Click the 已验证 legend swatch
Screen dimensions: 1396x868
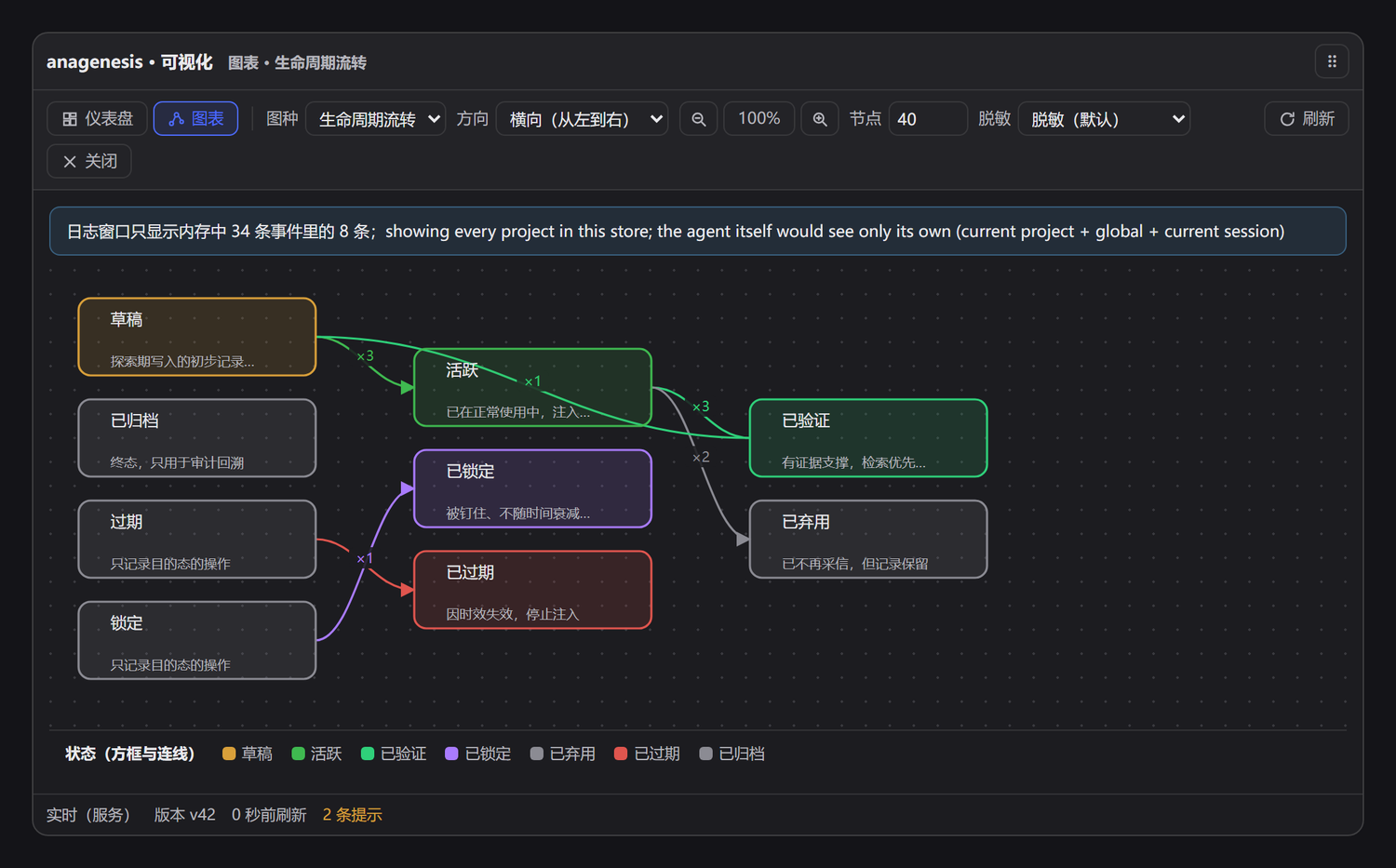pyautogui.click(x=368, y=754)
